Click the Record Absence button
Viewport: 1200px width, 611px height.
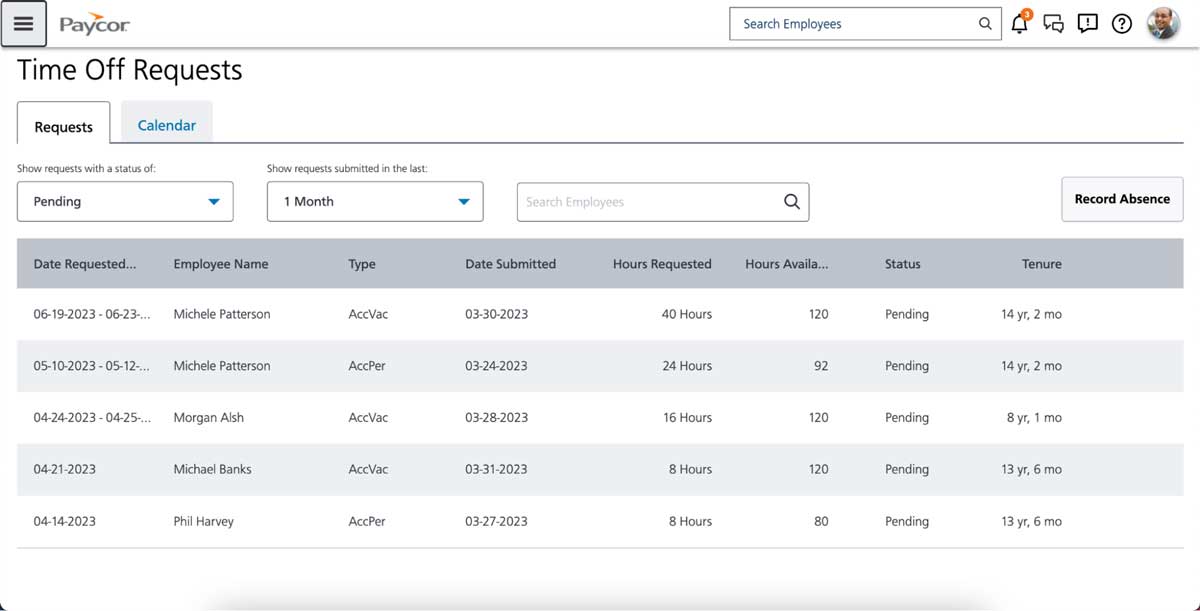click(1122, 199)
